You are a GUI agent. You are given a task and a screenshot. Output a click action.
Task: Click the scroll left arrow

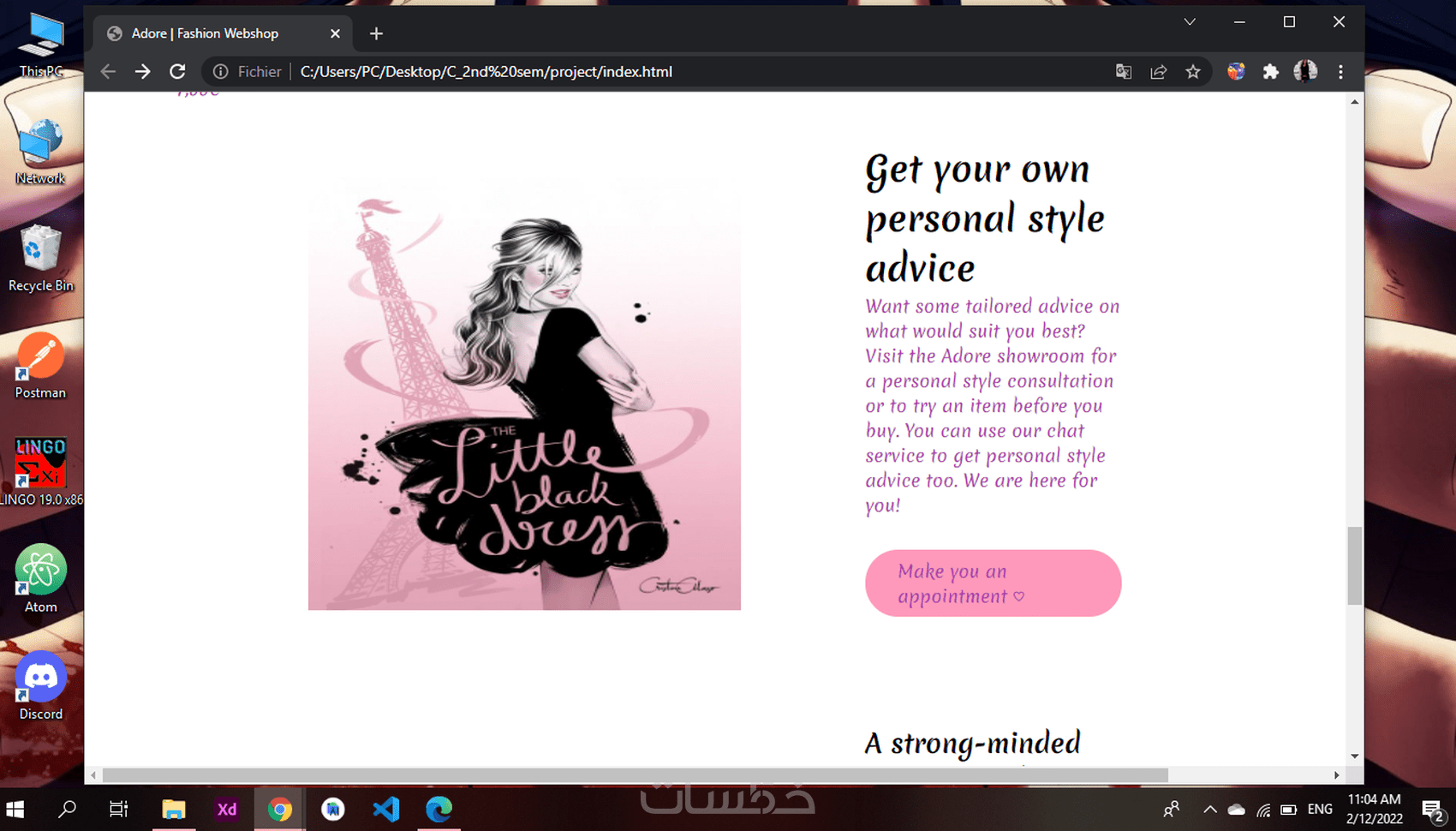click(93, 775)
